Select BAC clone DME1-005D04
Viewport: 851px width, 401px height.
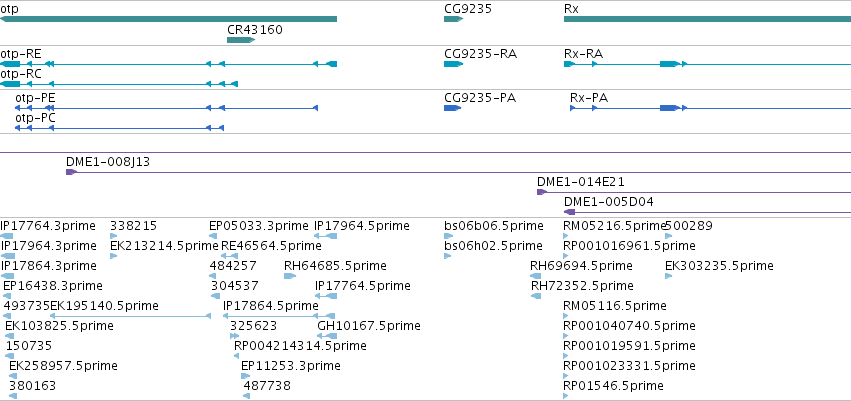pyautogui.click(x=707, y=212)
